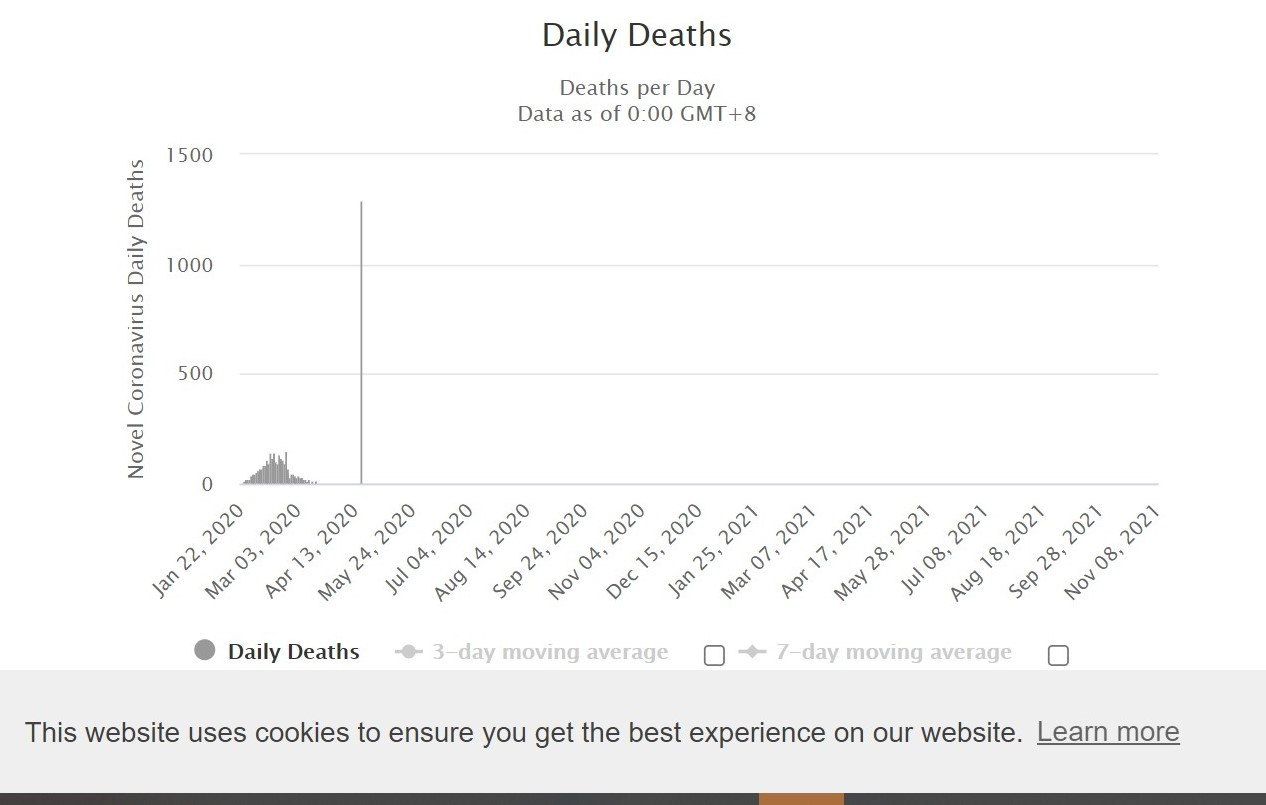Click the tall spike bar in April 2020
The image size is (1266, 805).
pyautogui.click(x=361, y=340)
